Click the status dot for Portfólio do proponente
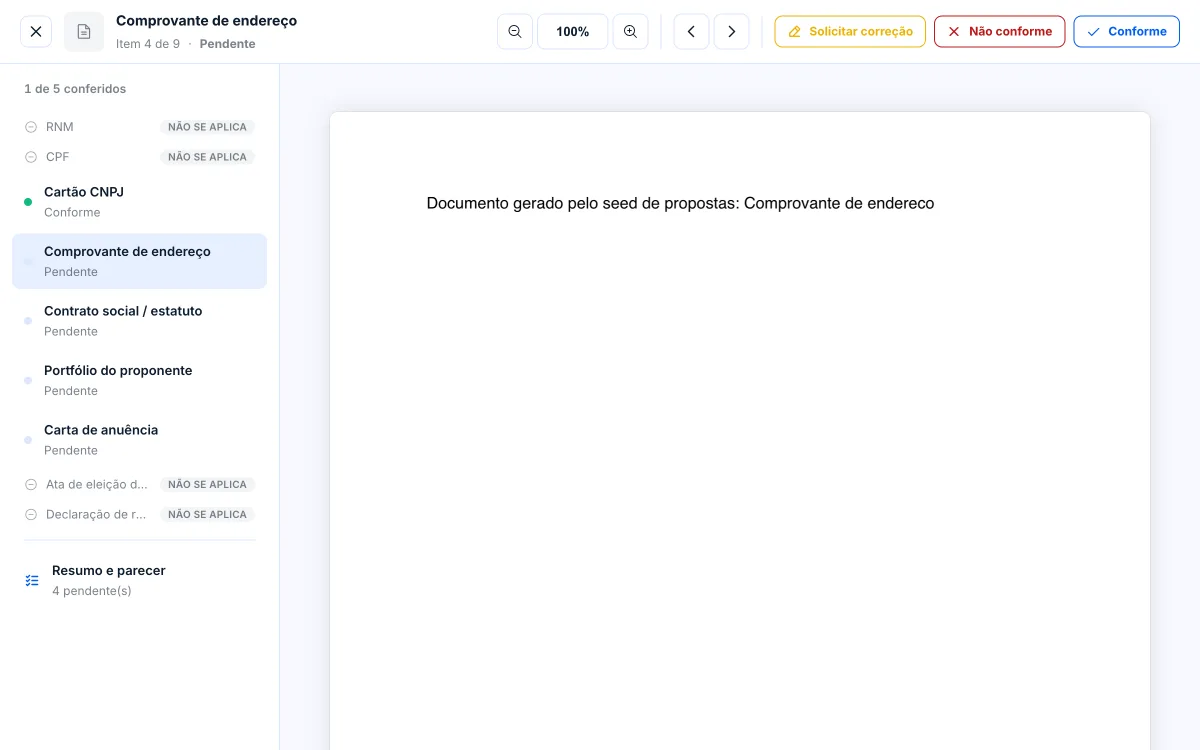The image size is (1200, 750). point(28,380)
